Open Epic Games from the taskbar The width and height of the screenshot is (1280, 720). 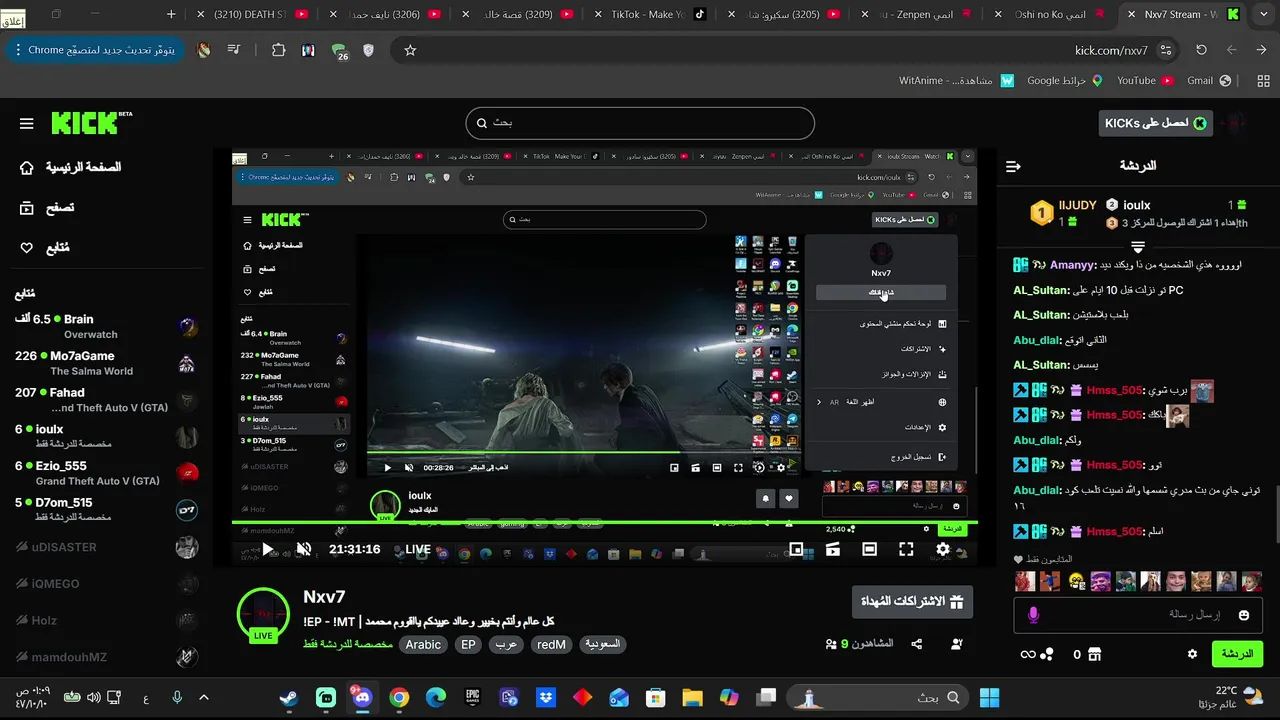472,697
